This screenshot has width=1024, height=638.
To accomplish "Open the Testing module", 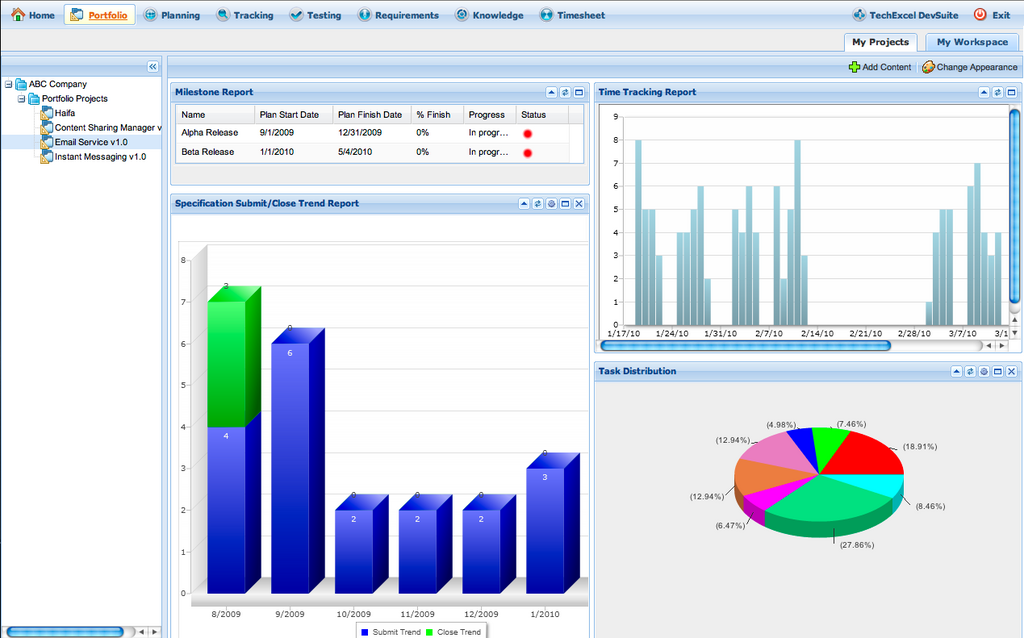I will tap(315, 15).
